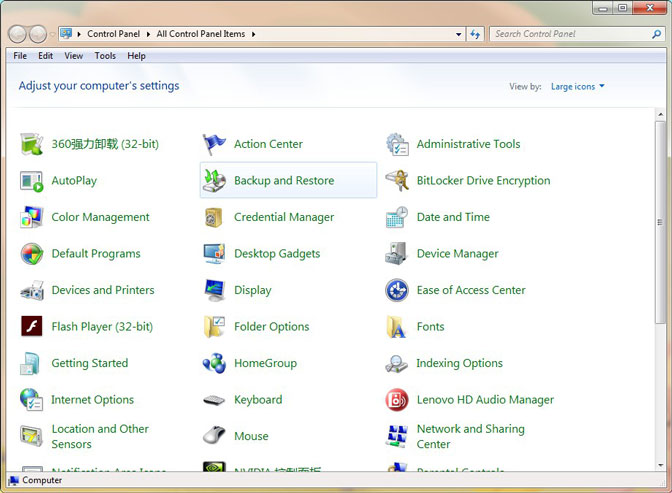Image resolution: width=672 pixels, height=493 pixels.
Task: Open the Color Management icon
Action: click(x=31, y=217)
